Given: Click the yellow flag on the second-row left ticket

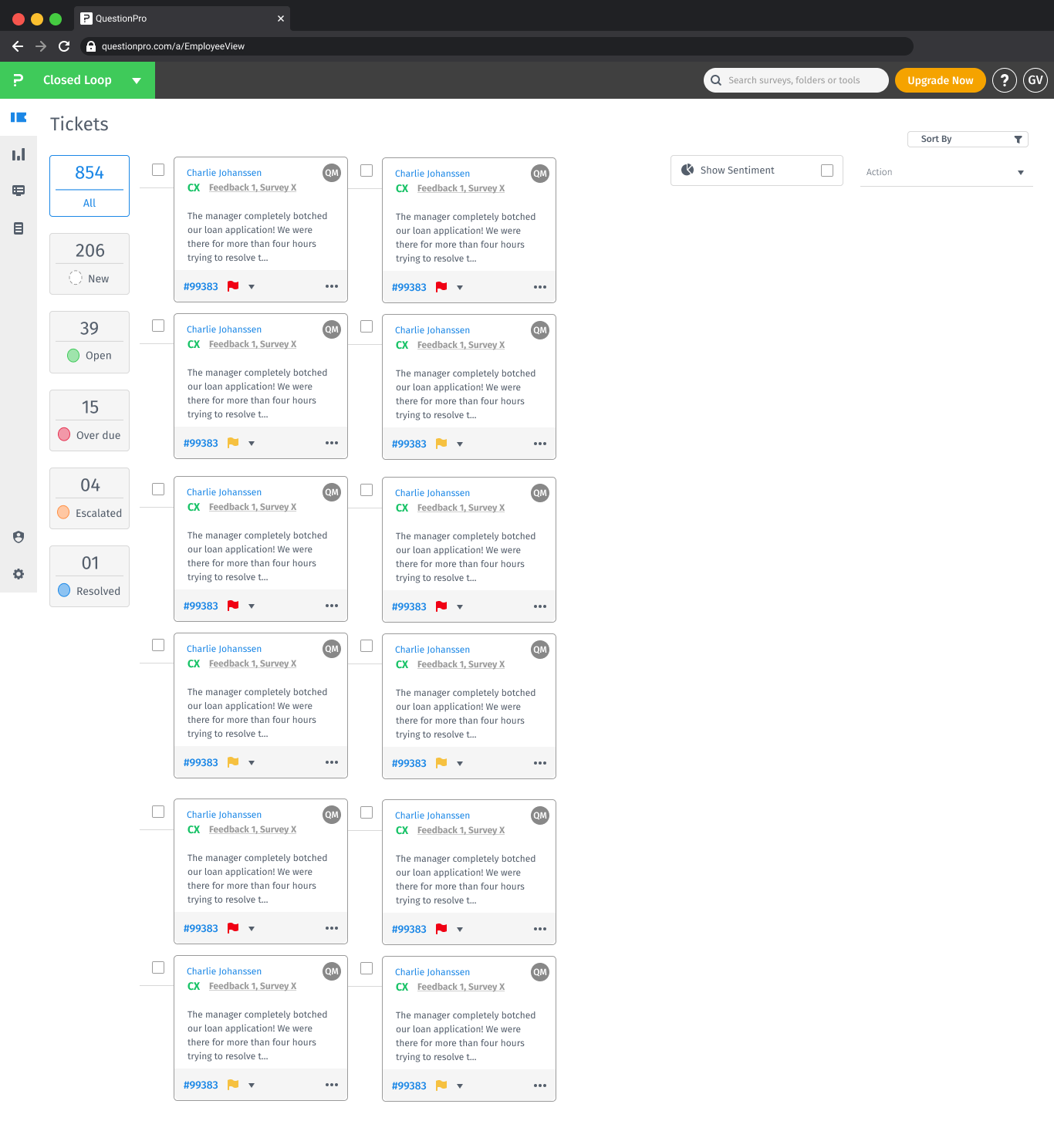Looking at the screenshot, I should point(233,443).
